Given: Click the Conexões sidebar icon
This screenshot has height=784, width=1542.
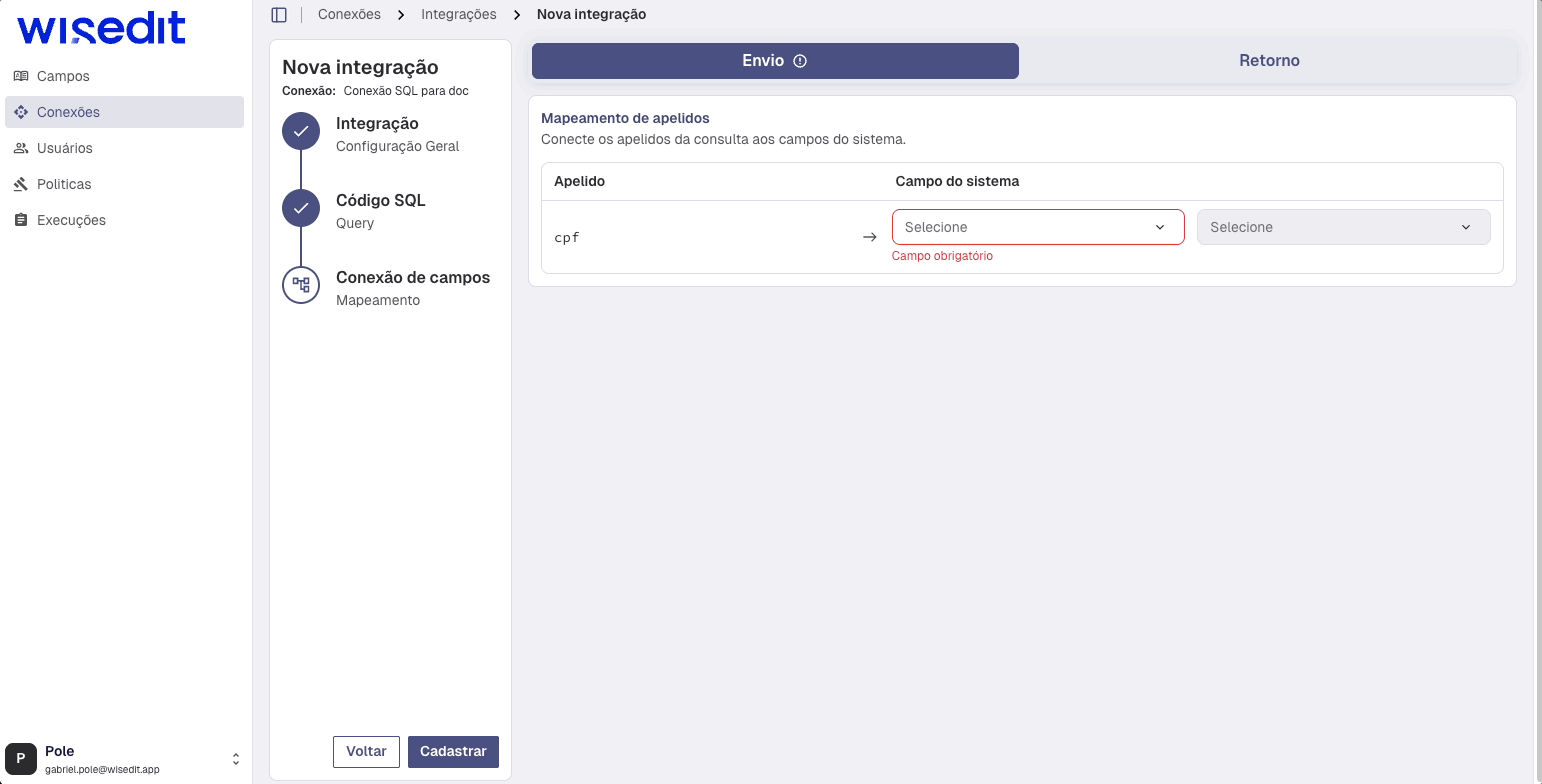Looking at the screenshot, I should click(x=21, y=112).
